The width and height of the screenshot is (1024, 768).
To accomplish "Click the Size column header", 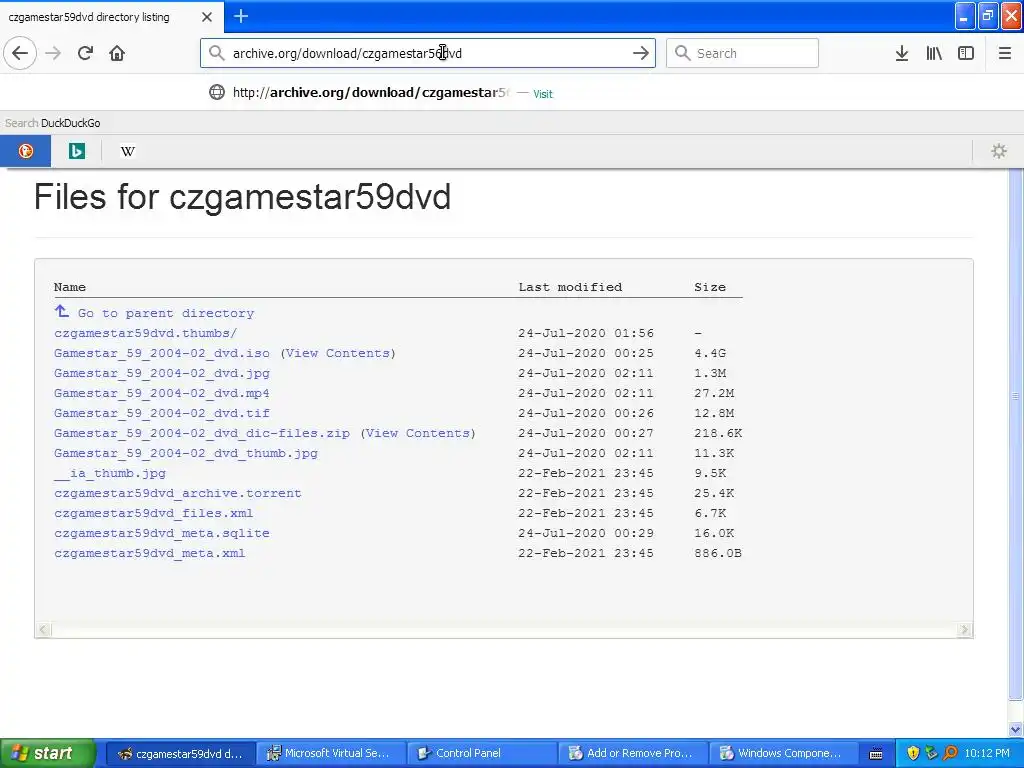I will (710, 287).
